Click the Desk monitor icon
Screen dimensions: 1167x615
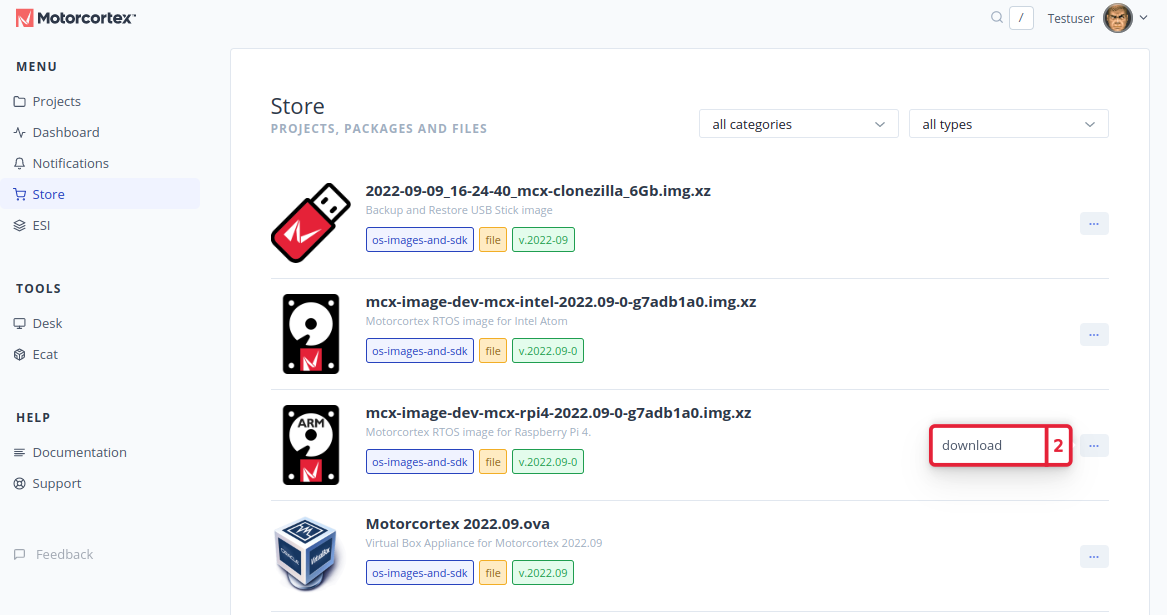(x=20, y=323)
